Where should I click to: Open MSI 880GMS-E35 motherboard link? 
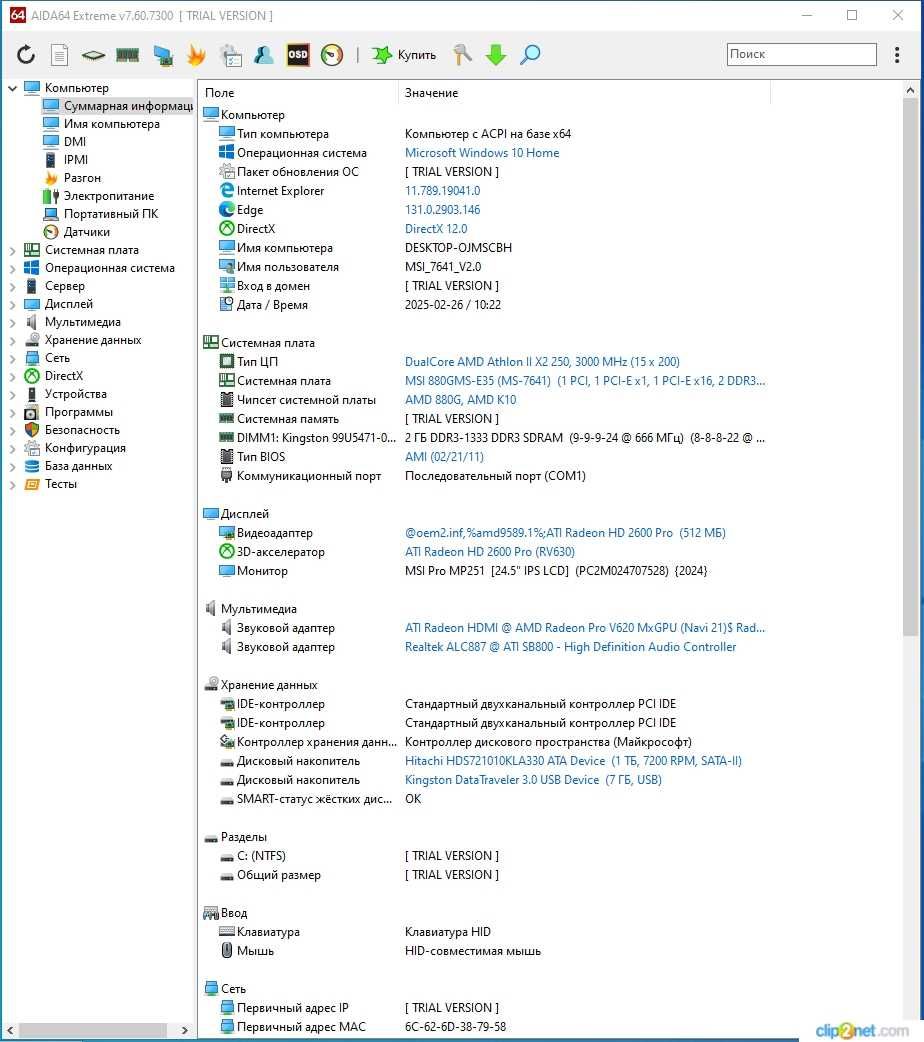click(x=585, y=381)
